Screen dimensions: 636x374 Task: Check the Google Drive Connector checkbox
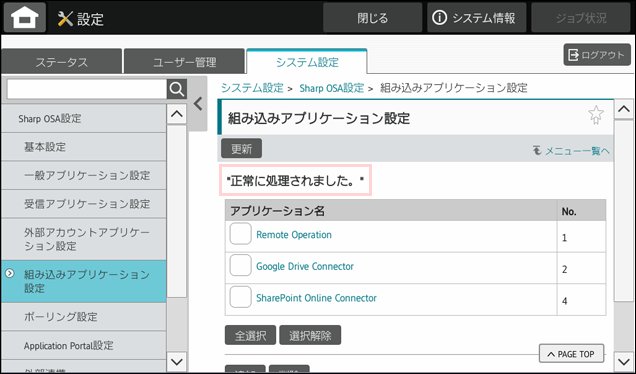click(x=241, y=265)
